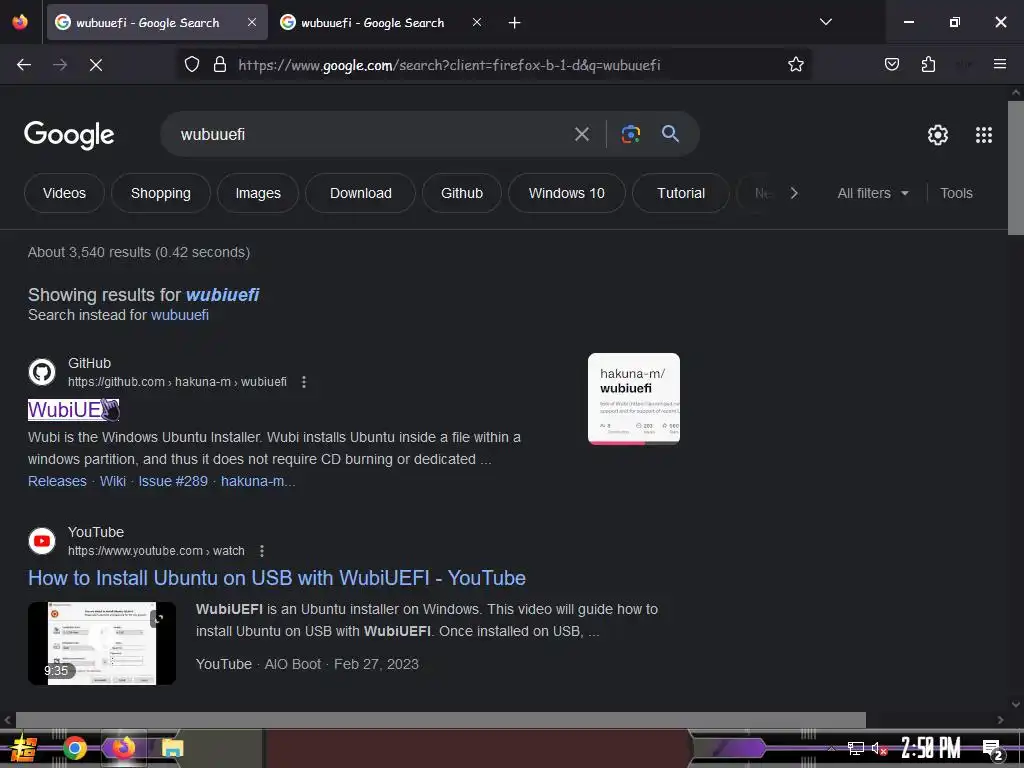The width and height of the screenshot is (1024, 768).
Task: Search by image with Google Lens icon
Action: (x=630, y=135)
